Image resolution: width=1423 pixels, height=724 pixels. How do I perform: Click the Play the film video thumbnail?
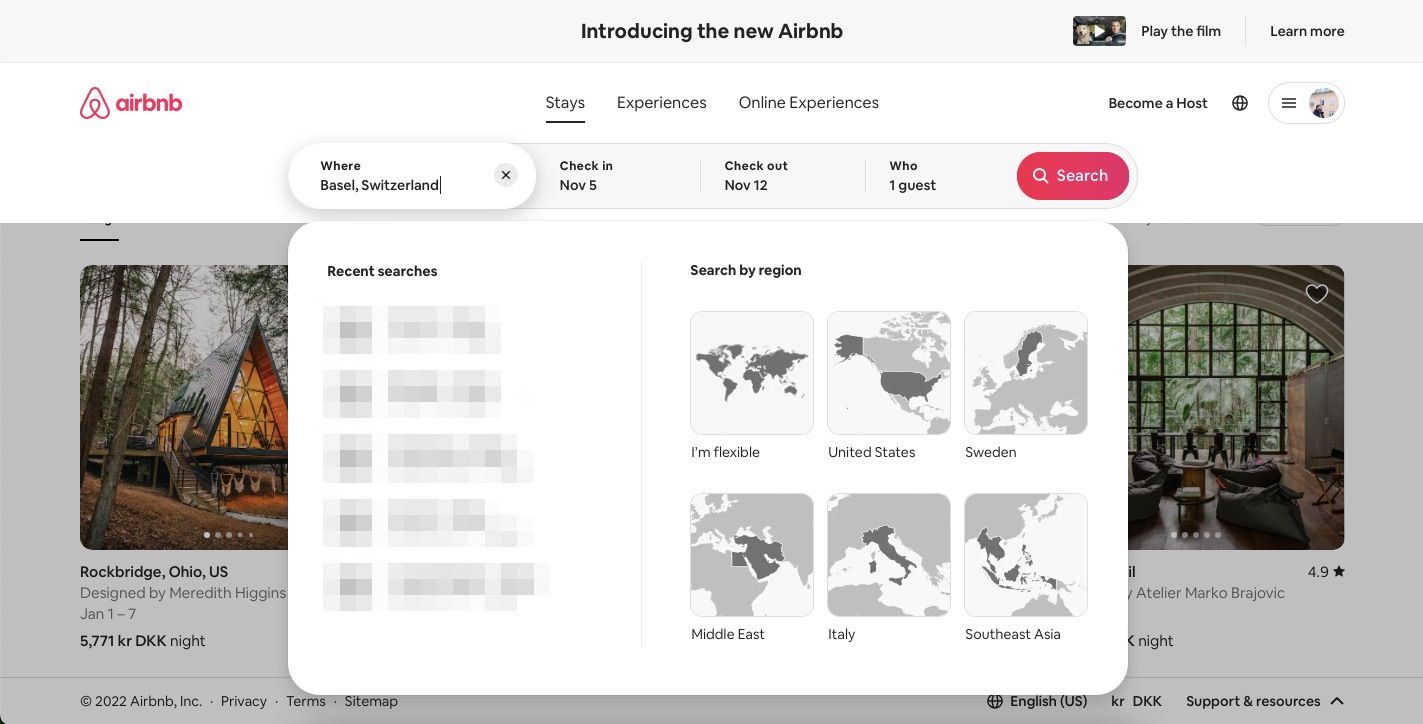(x=1098, y=31)
